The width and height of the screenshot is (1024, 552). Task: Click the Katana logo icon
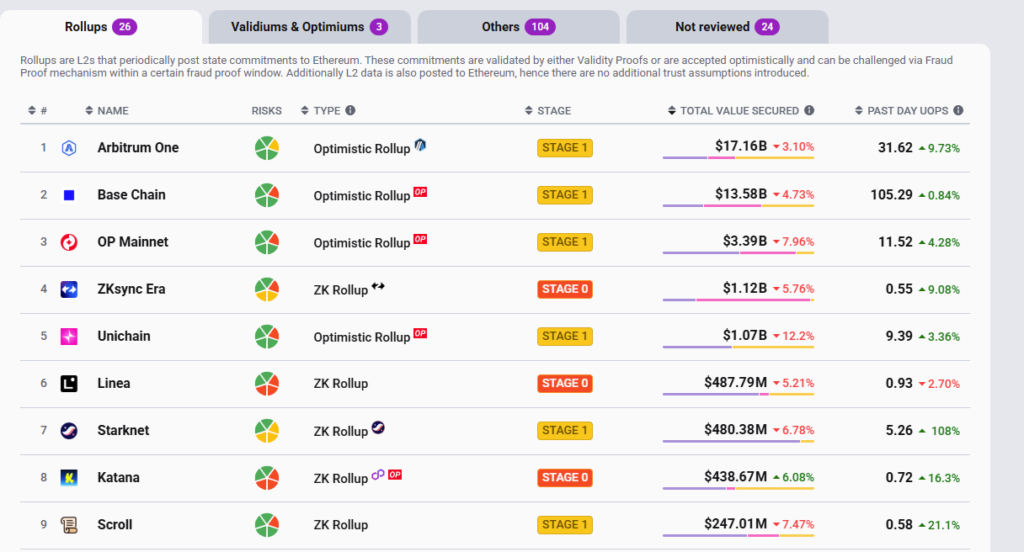69,478
